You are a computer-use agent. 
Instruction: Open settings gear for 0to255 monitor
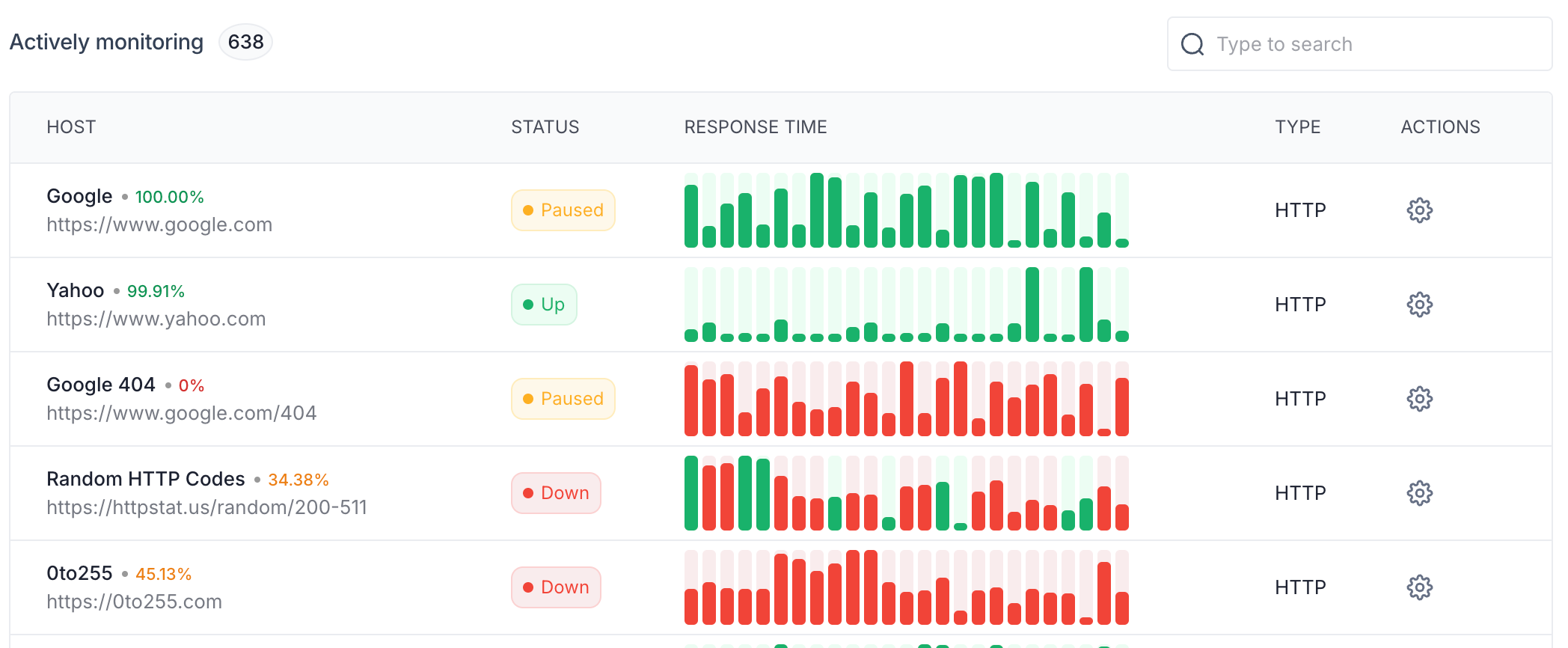pos(1419,587)
